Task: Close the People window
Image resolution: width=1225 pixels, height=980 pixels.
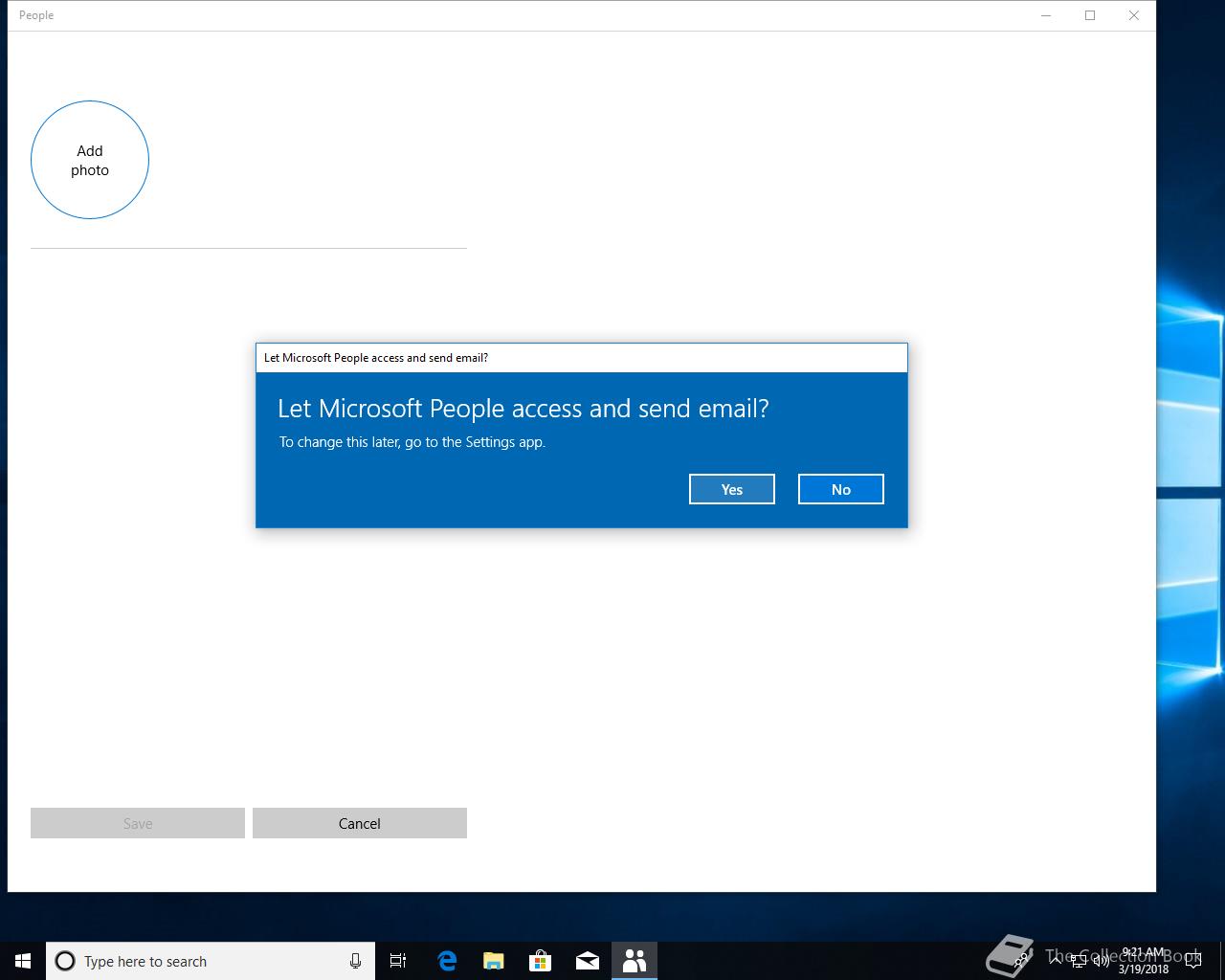Action: (1134, 15)
